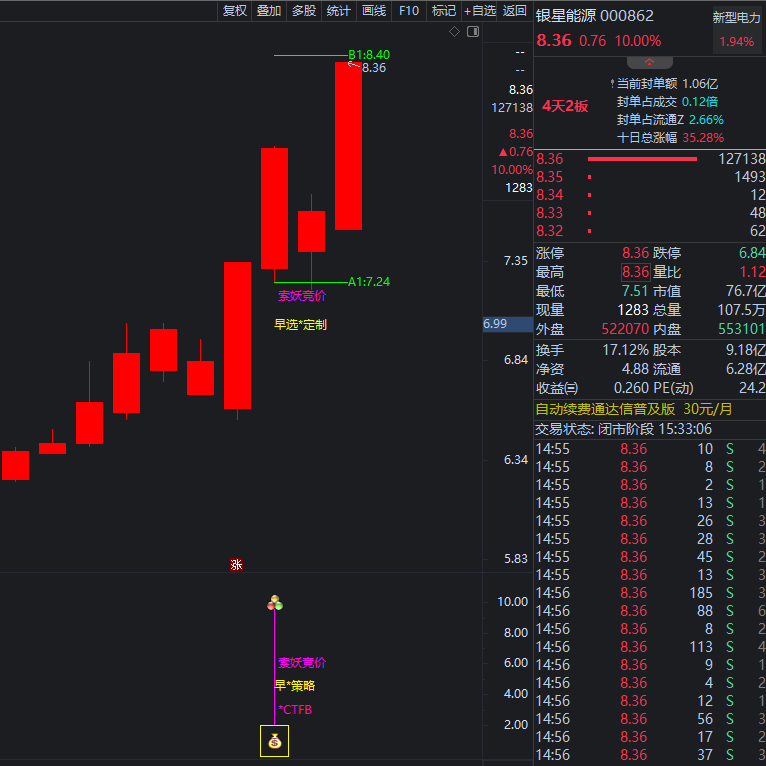The height and width of the screenshot is (766, 766).
Task: Add stock to watchlist with +自选
Action: [x=480, y=11]
